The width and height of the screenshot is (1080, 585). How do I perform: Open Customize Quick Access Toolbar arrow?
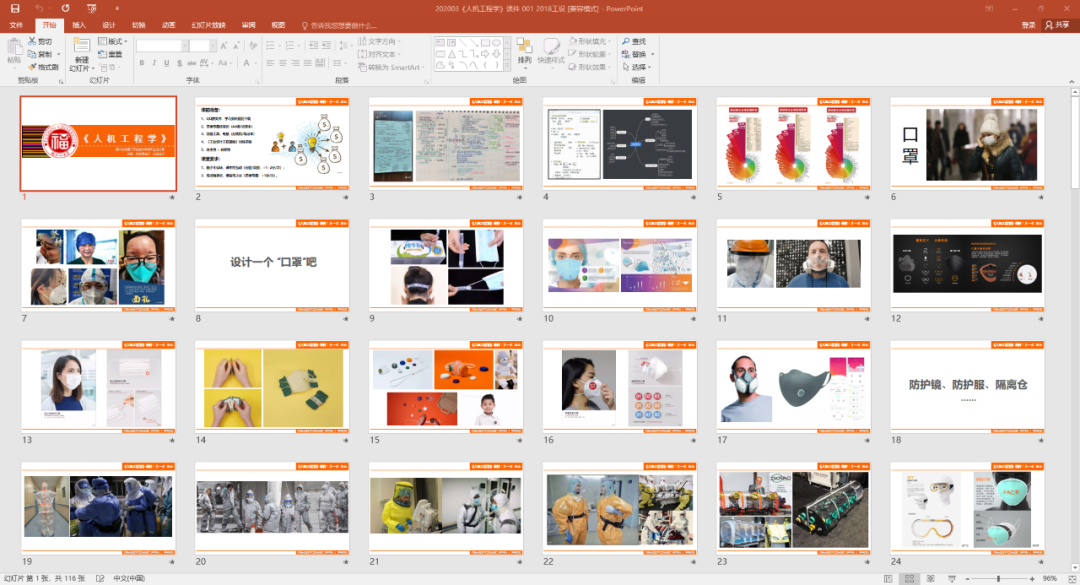116,8
